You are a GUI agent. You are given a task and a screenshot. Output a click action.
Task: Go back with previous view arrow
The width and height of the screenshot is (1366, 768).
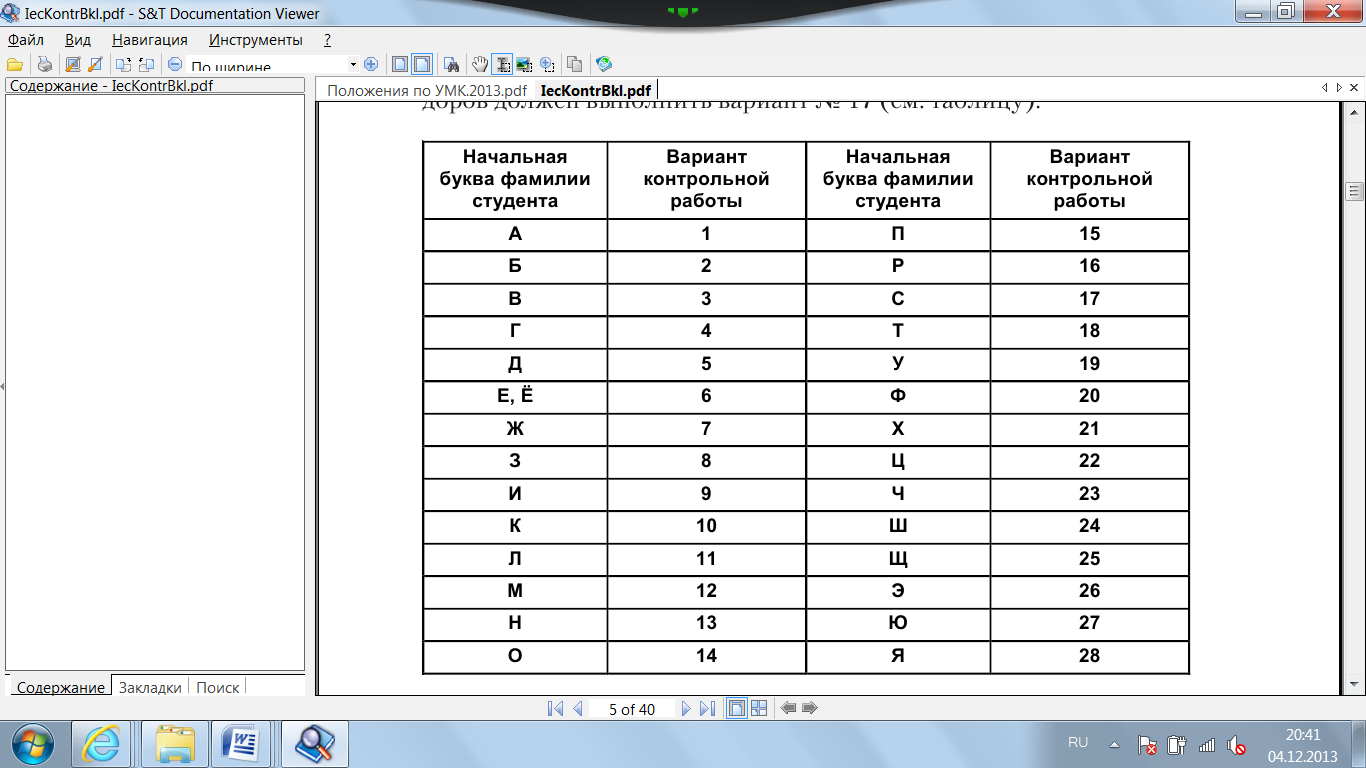point(788,709)
